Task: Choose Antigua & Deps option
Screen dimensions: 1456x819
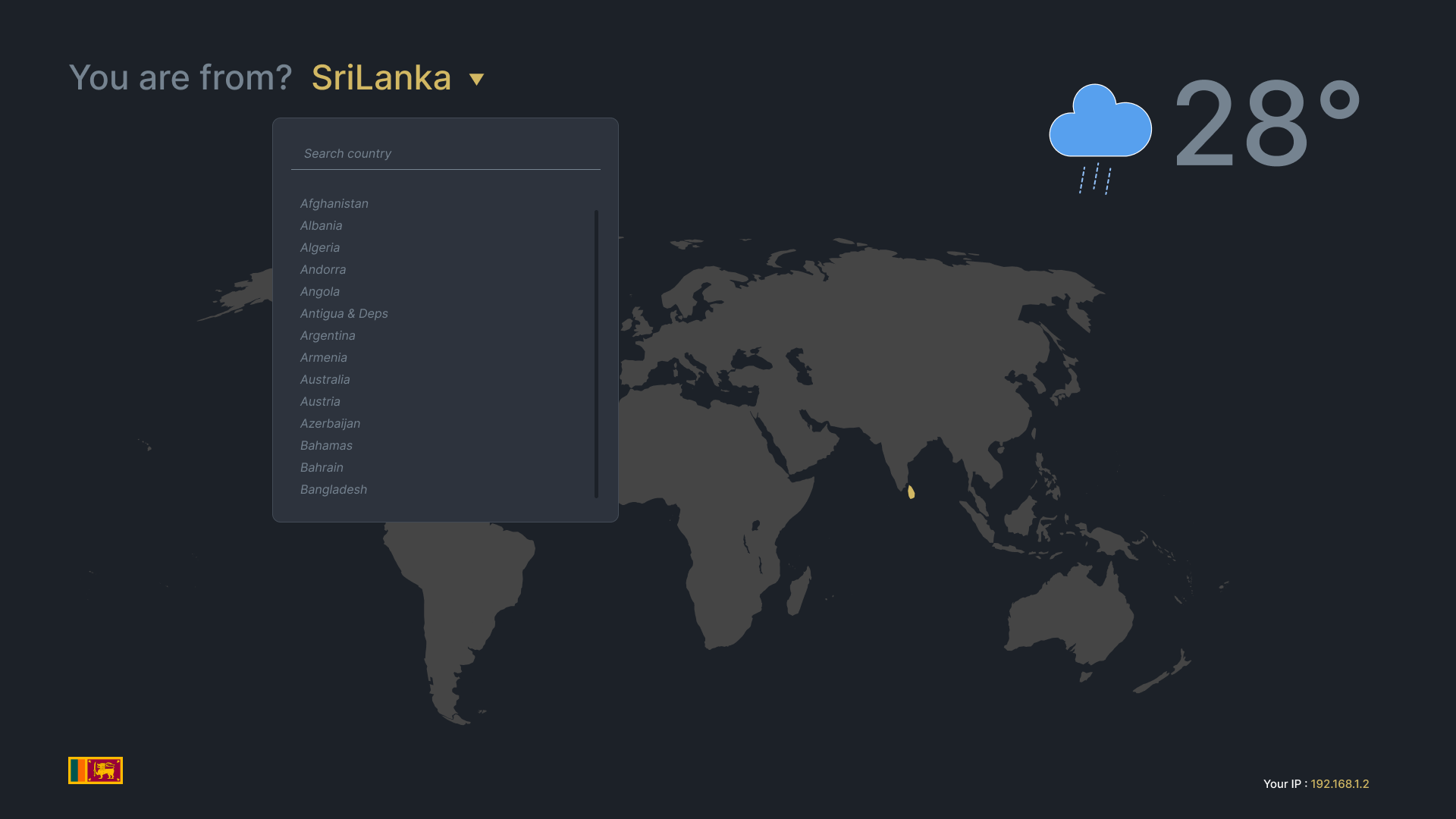Action: [344, 313]
